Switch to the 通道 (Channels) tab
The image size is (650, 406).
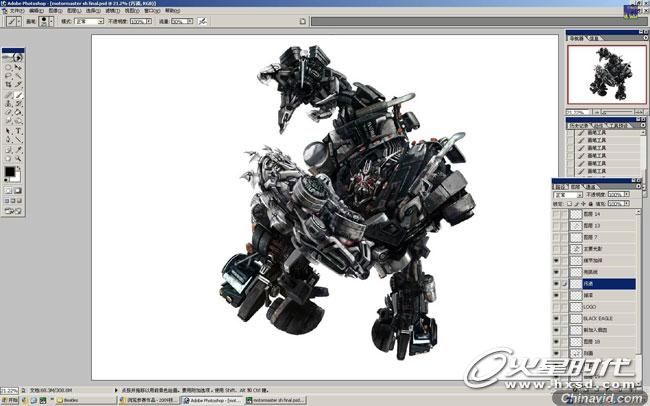pyautogui.click(x=590, y=187)
